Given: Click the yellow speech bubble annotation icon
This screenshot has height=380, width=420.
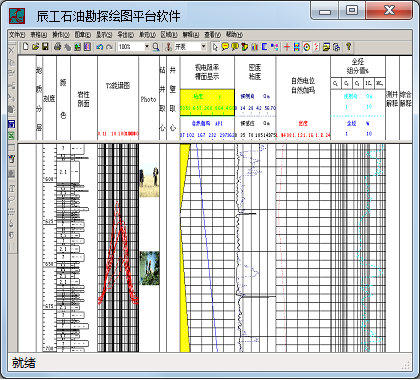Looking at the screenshot, I should (x=225, y=47).
